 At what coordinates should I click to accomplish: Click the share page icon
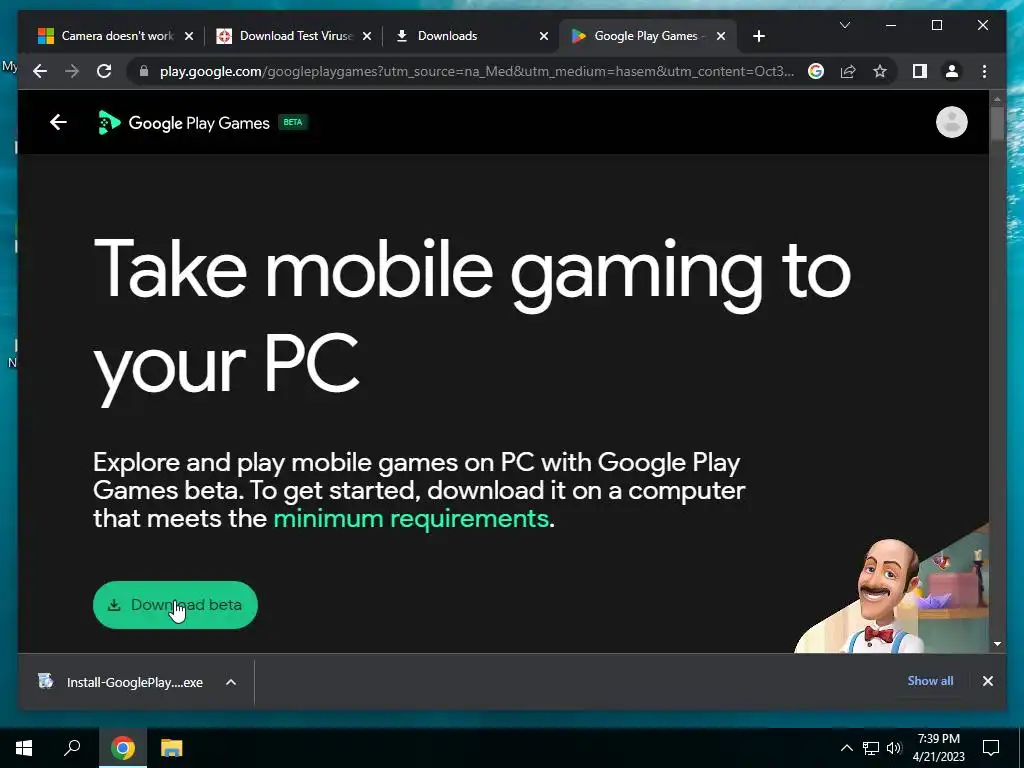pos(848,71)
